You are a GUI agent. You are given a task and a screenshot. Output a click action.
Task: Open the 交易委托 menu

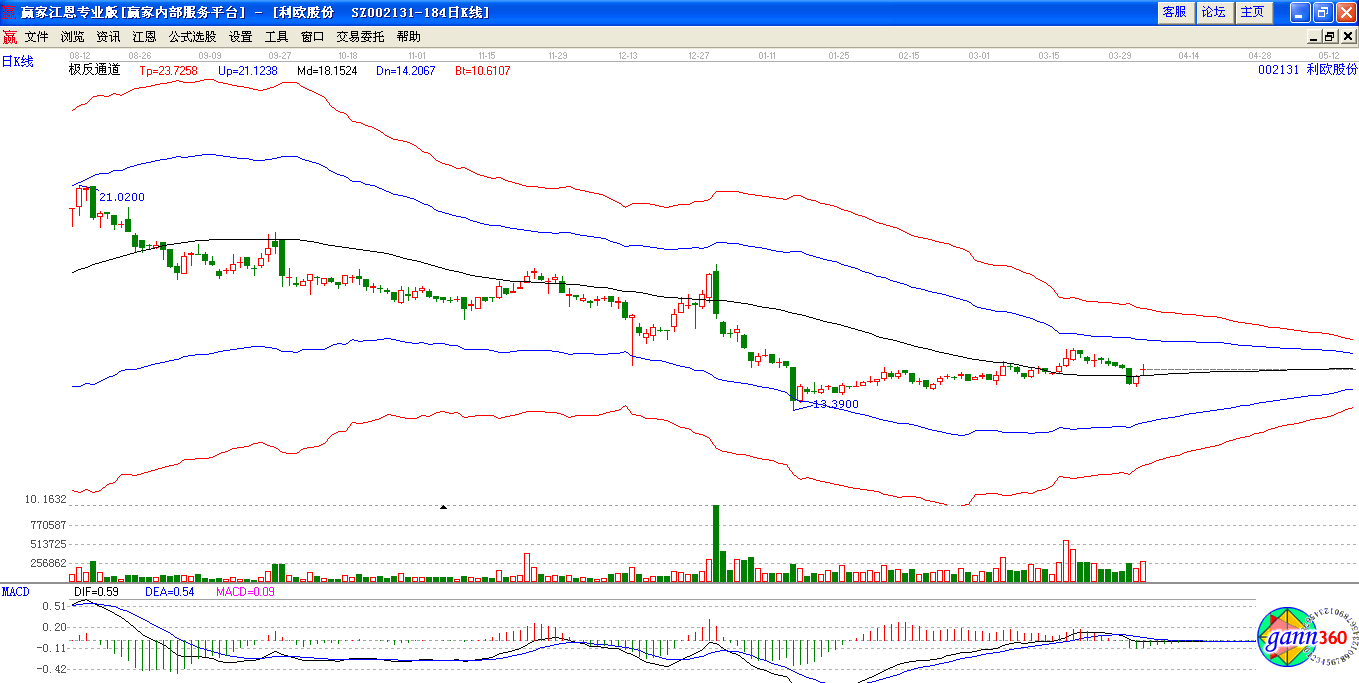click(x=360, y=37)
